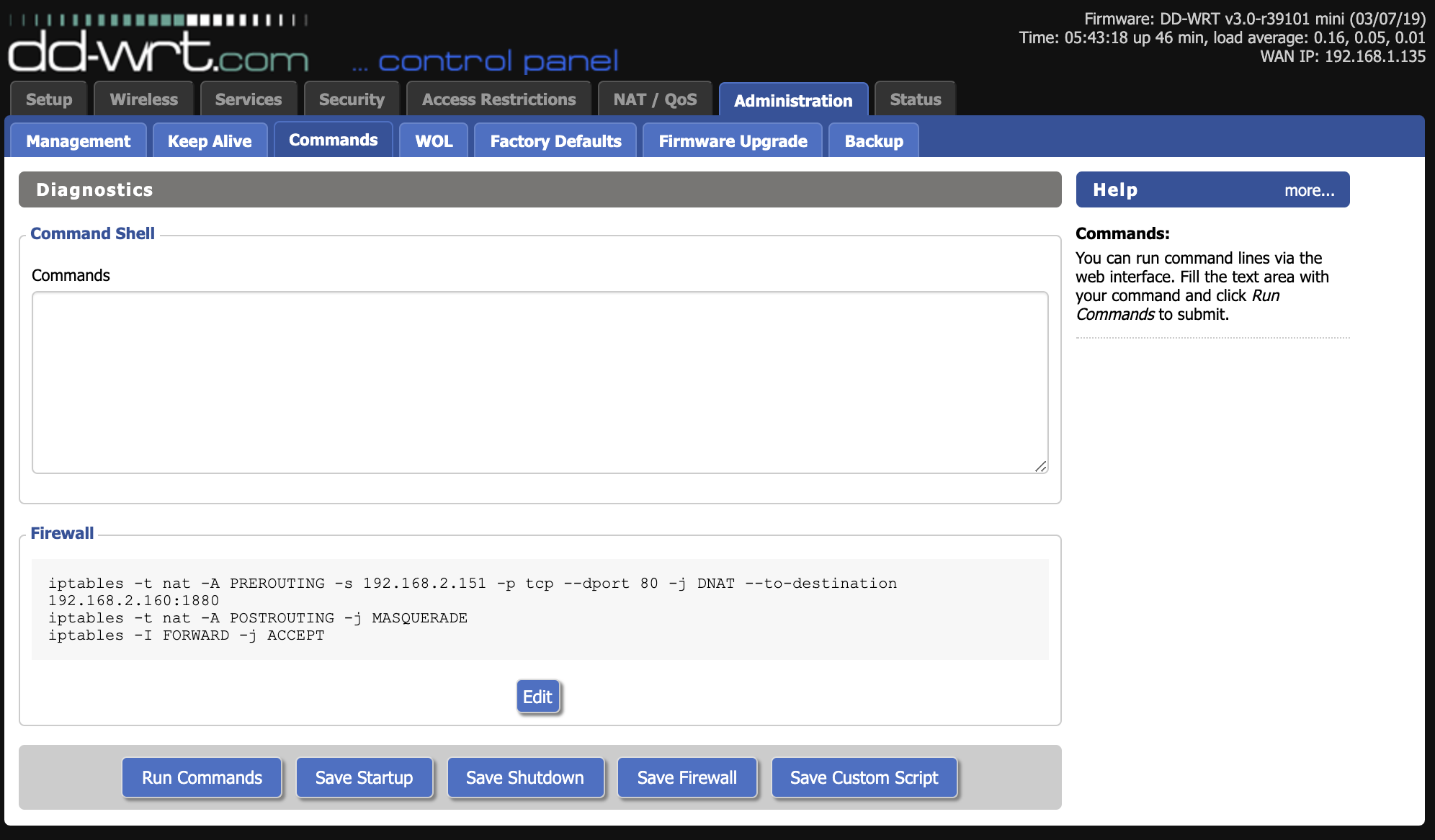Open the Wireless tab
The height and width of the screenshot is (840, 1435).
coord(144,99)
